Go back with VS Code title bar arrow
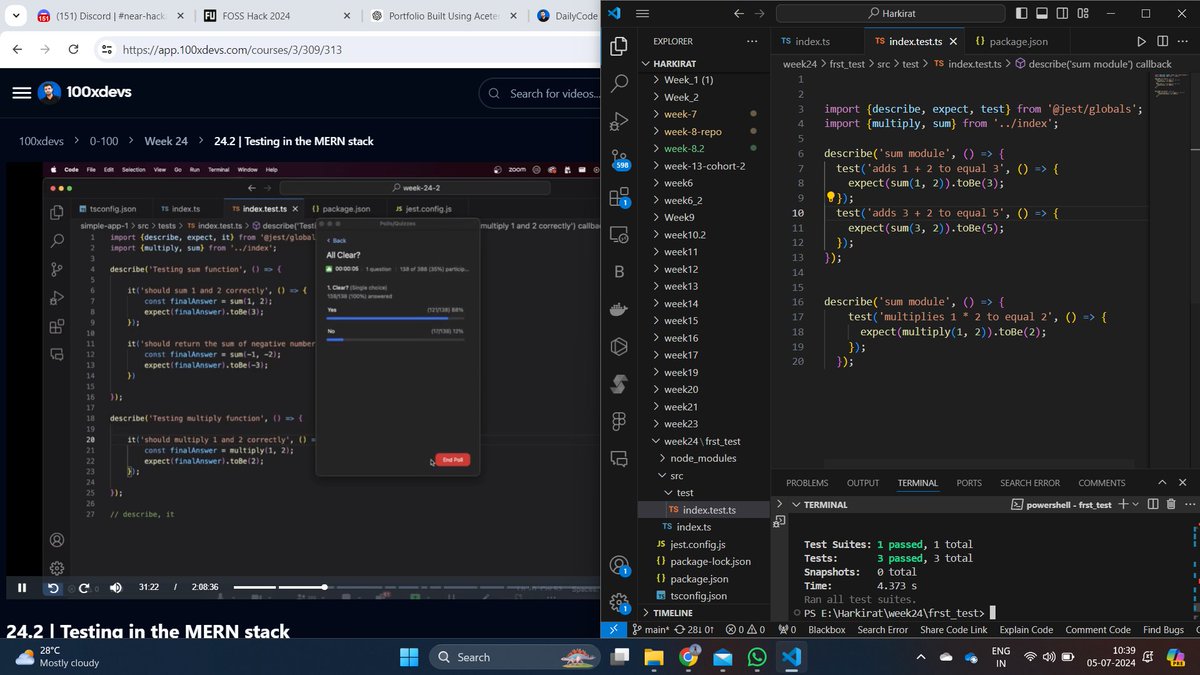The width and height of the screenshot is (1200, 675). click(x=738, y=13)
